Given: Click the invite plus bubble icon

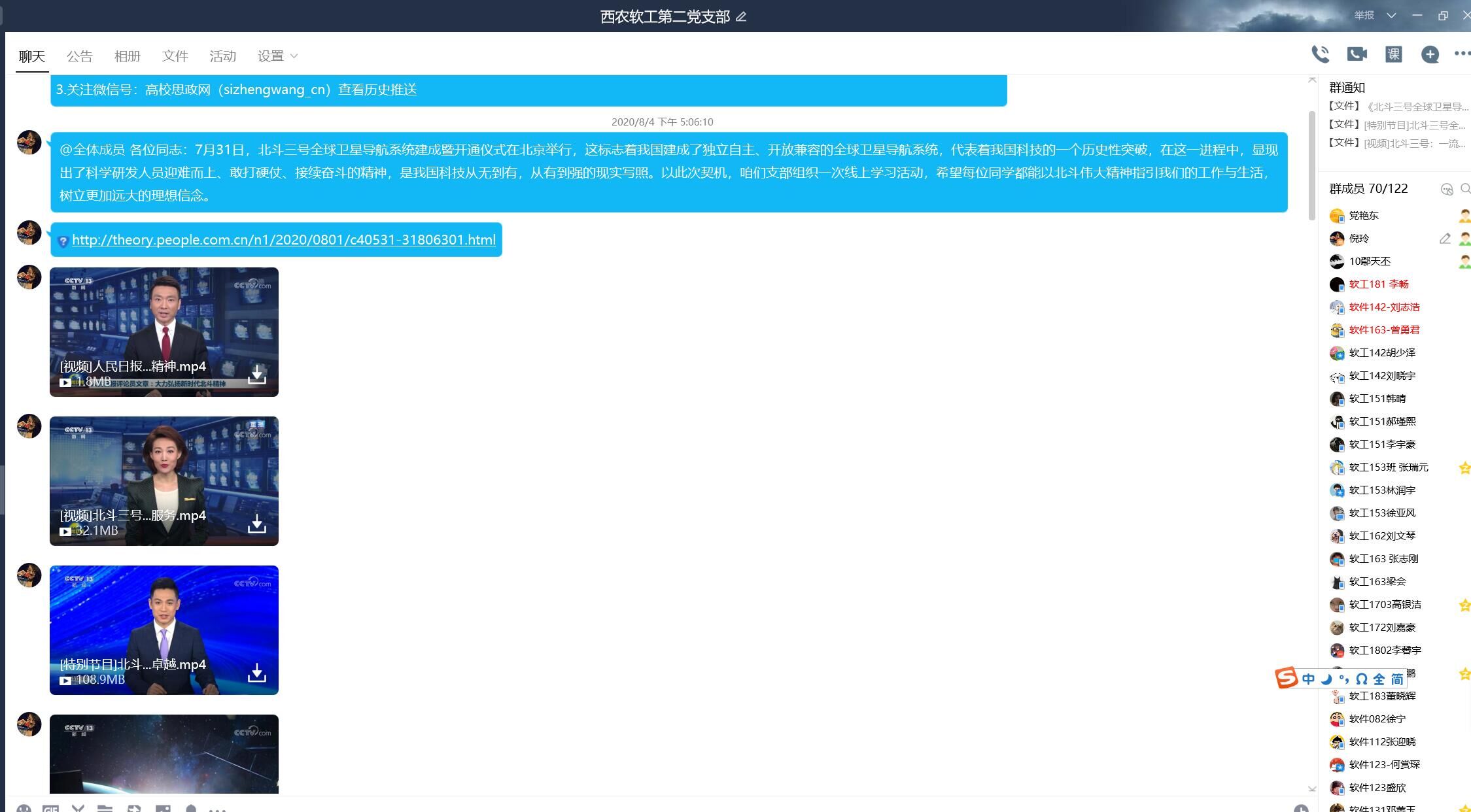Looking at the screenshot, I should click(x=1430, y=55).
